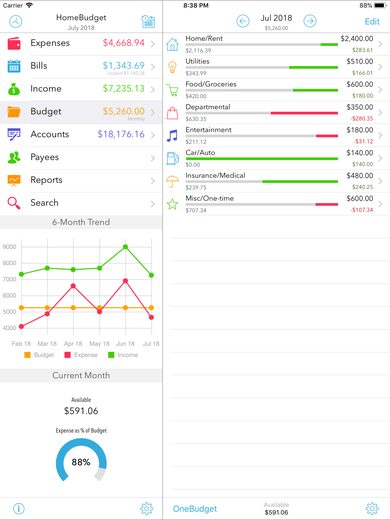Tap Insurance/Medical $480.00 budget amount
Image resolution: width=390 pixels, height=520 pixels.
tap(360, 176)
